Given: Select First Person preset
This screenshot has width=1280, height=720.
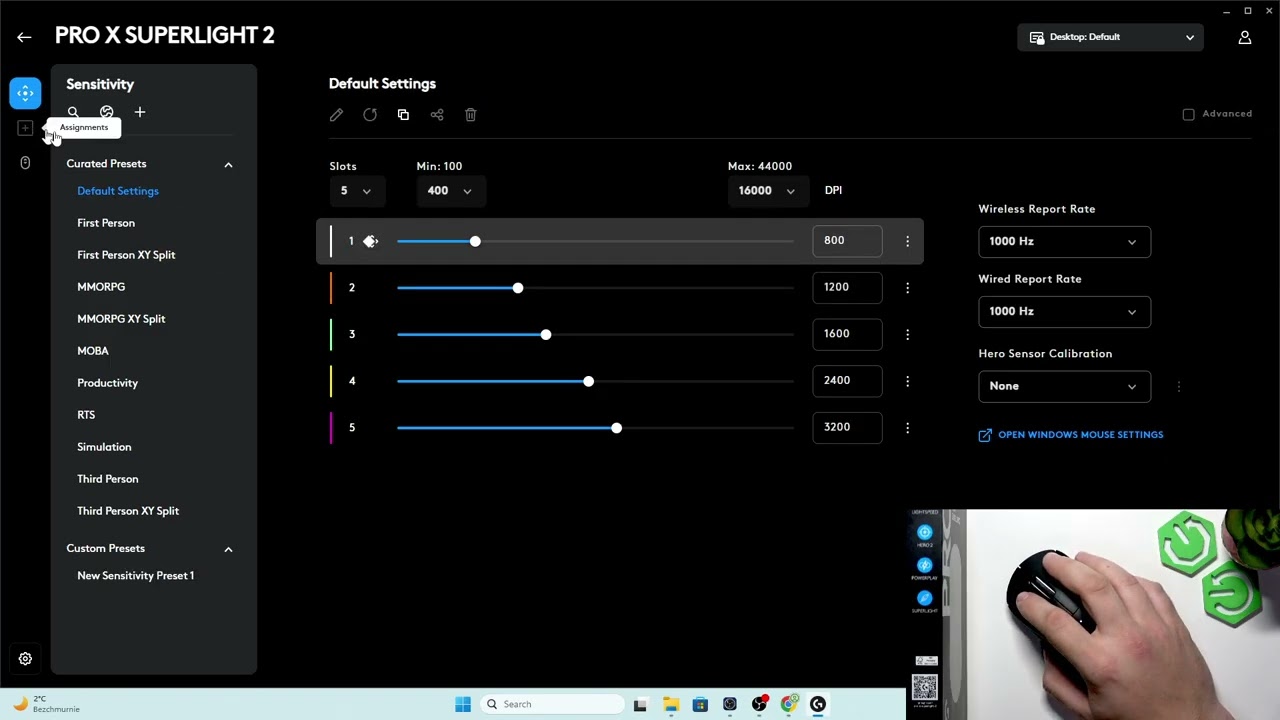Looking at the screenshot, I should pyautogui.click(x=106, y=223).
